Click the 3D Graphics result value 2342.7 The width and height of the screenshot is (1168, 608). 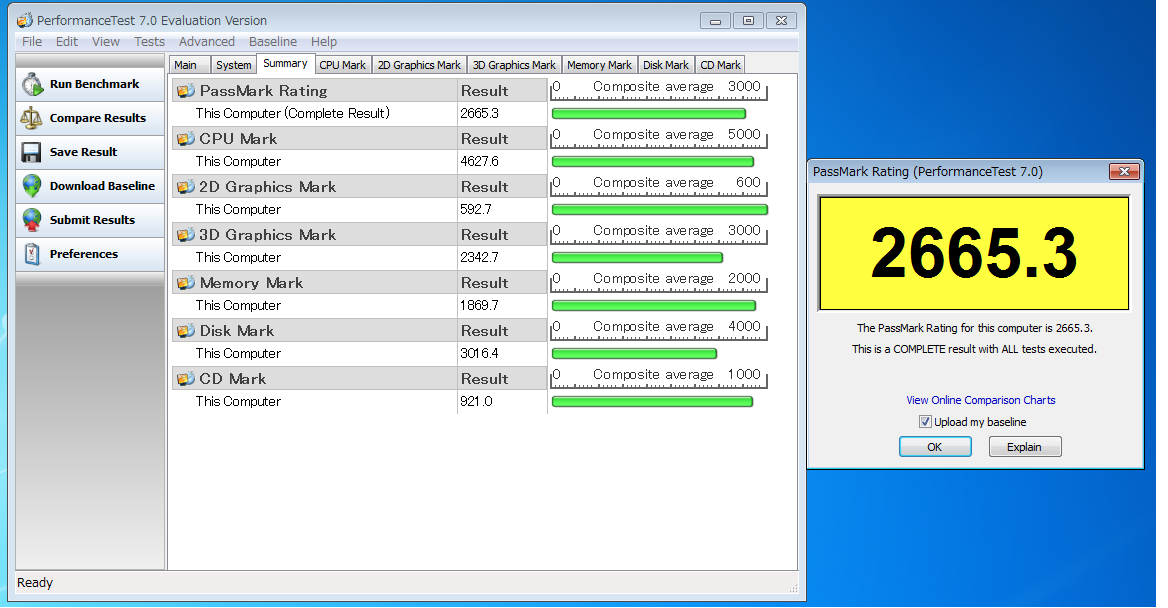[x=479, y=258]
